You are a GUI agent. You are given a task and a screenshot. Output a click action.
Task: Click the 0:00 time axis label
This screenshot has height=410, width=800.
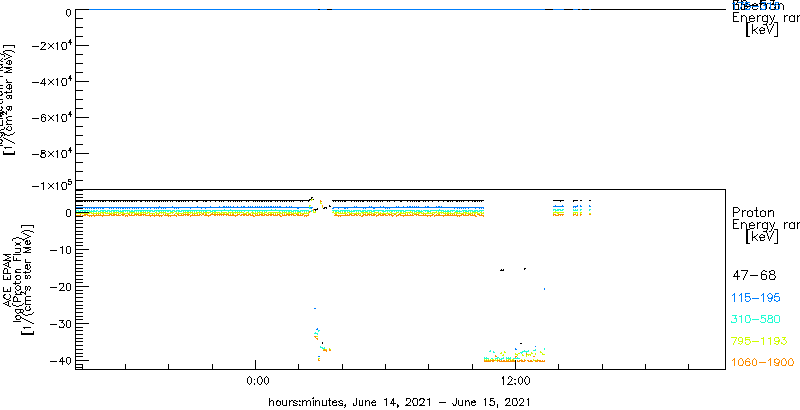[257, 381]
